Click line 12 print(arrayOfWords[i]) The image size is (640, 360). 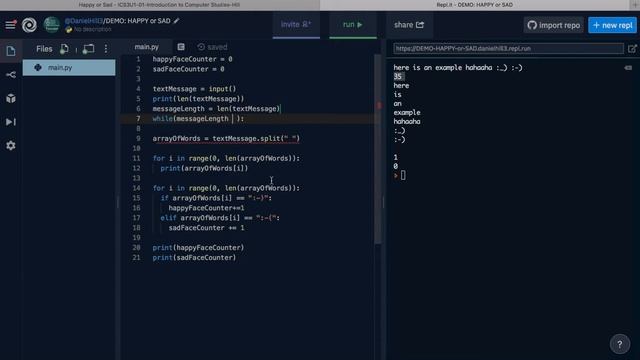tap(204, 168)
